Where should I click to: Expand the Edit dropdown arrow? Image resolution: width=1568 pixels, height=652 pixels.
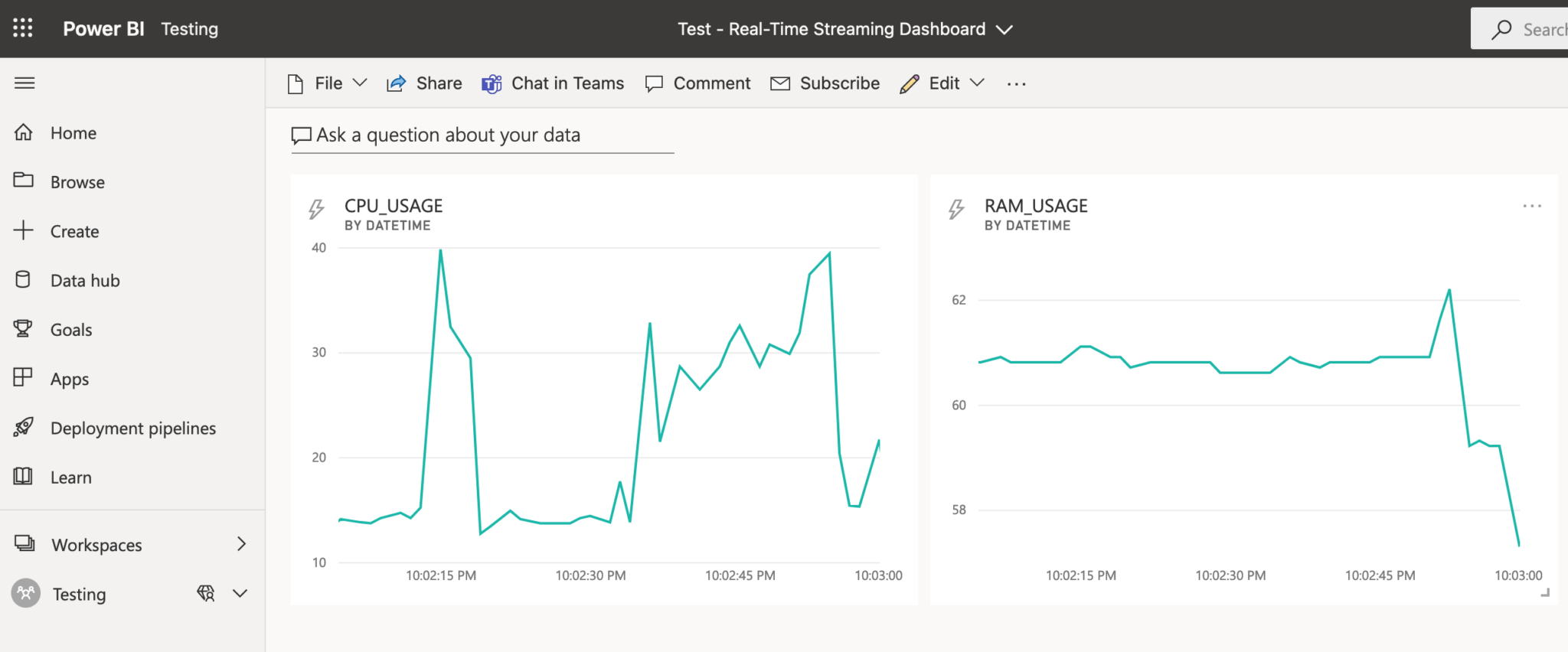(977, 83)
